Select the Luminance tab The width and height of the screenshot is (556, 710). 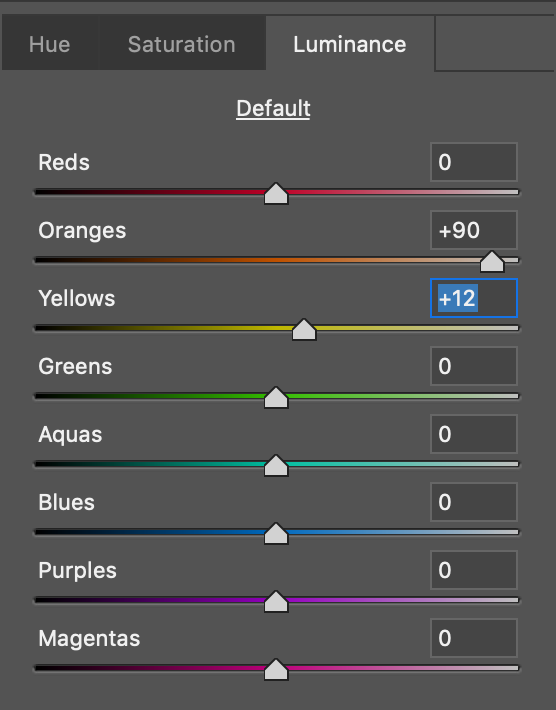click(350, 43)
